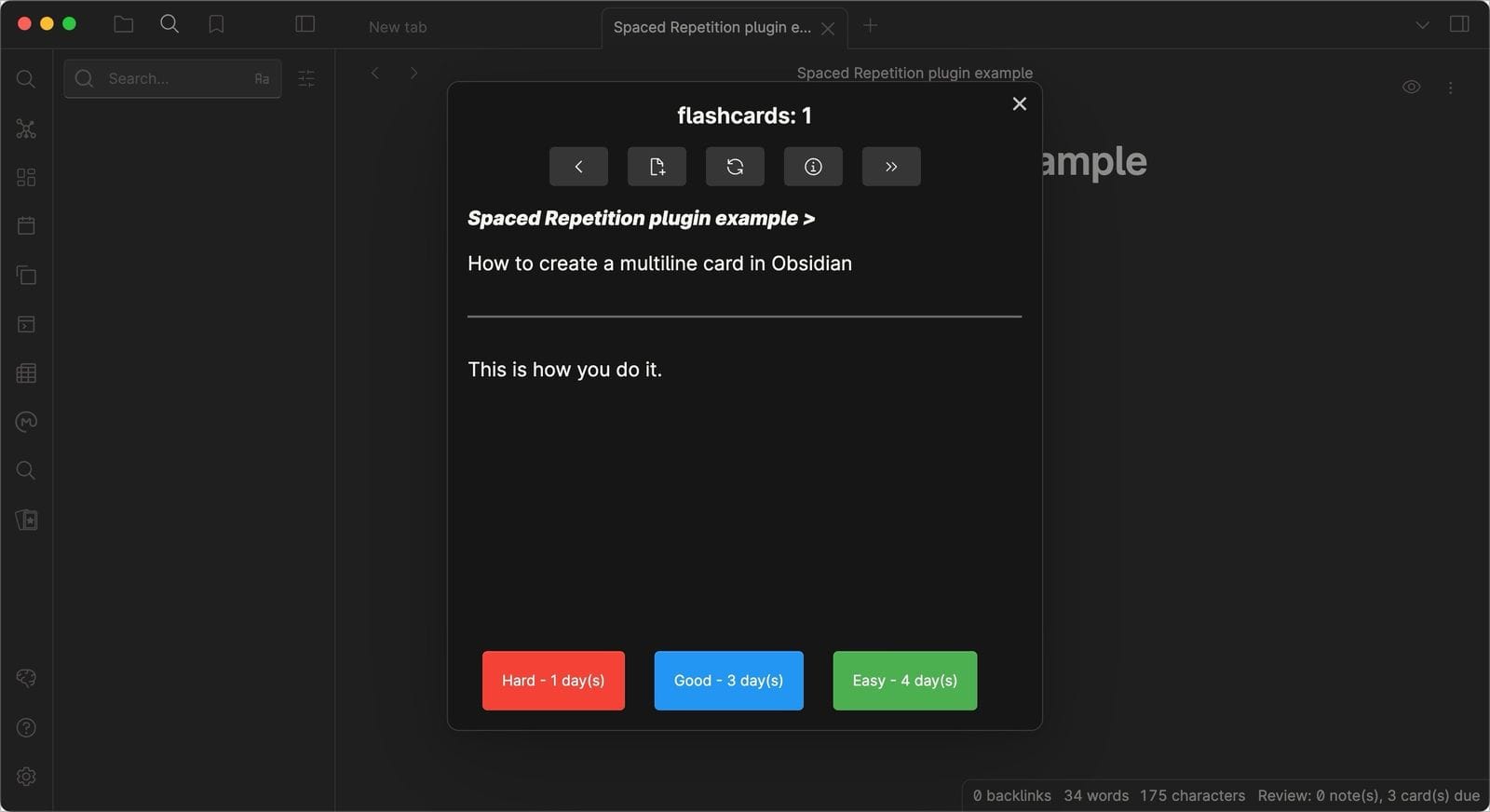Open table grid icon in ribbon
Image resolution: width=1490 pixels, height=812 pixels.
[26, 373]
